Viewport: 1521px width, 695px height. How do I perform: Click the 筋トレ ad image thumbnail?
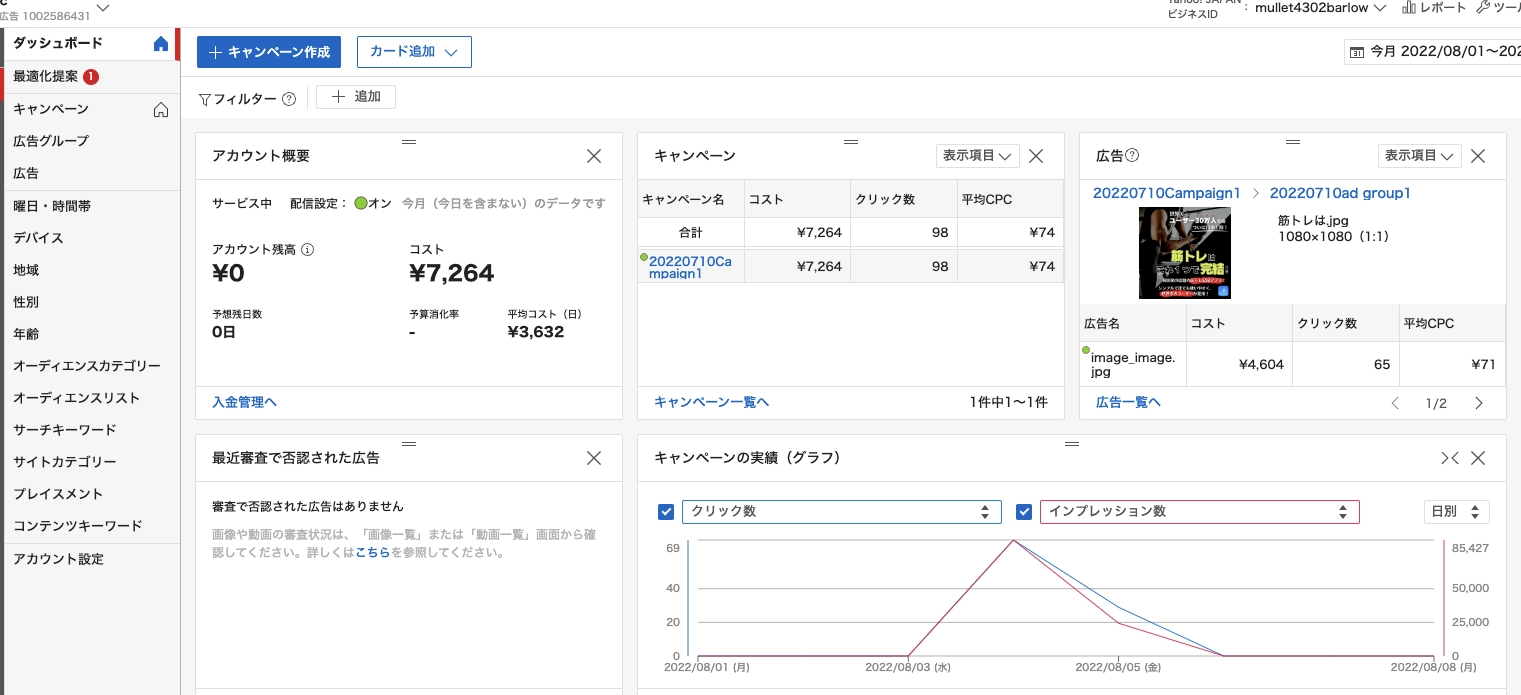(1184, 253)
